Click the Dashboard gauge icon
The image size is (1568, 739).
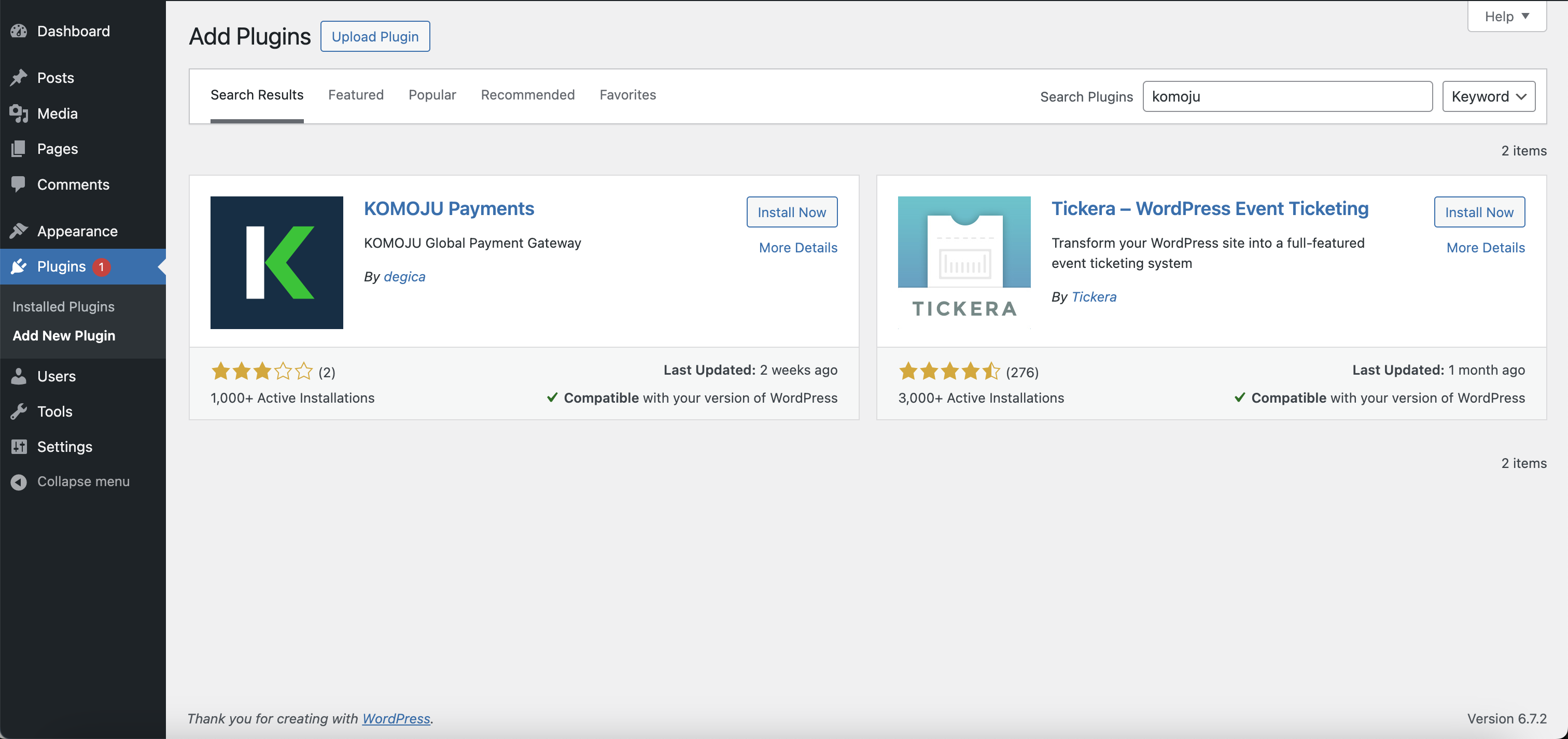pyautogui.click(x=19, y=31)
